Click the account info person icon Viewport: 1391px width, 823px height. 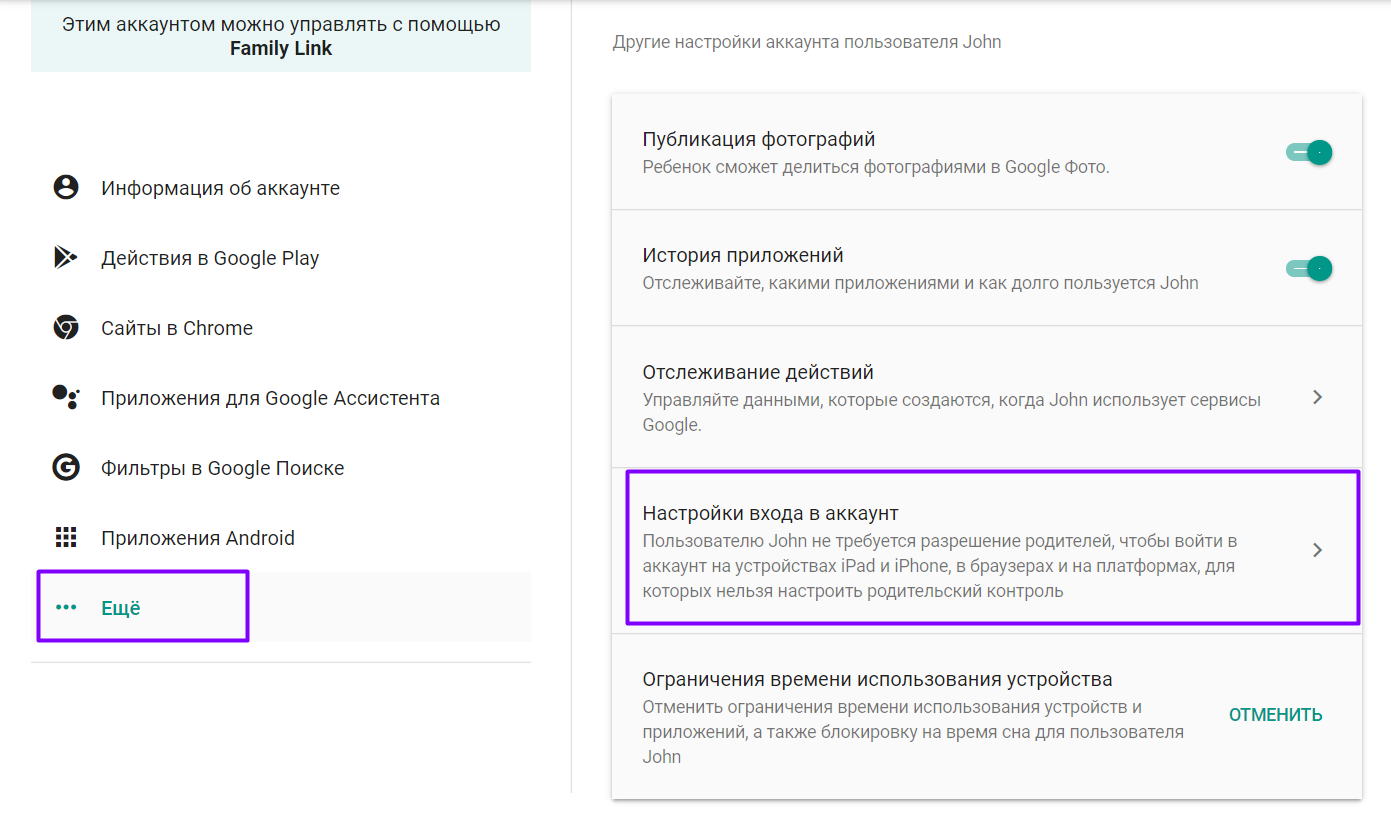pos(66,188)
